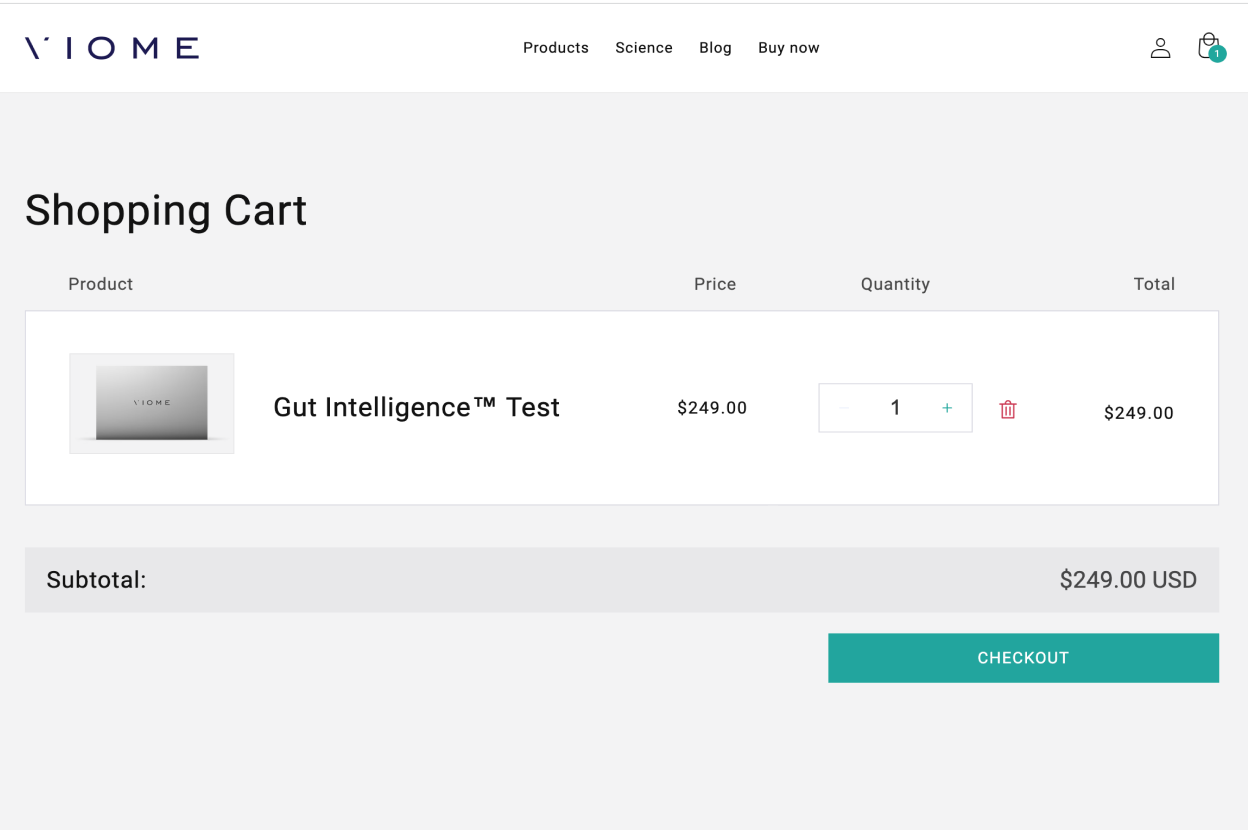This screenshot has width=1248, height=830.
Task: Increase quantity with the plus button
Action: [x=947, y=408]
